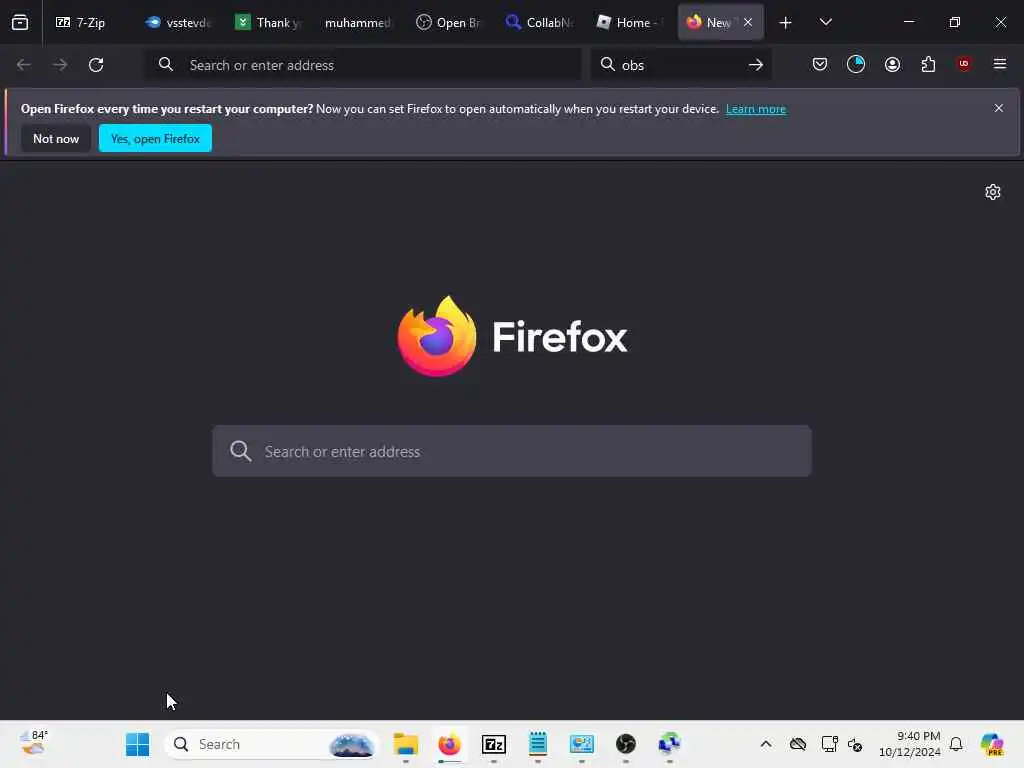The width and height of the screenshot is (1024, 768).
Task: Open Copilot preview icon on taskbar
Action: [x=992, y=744]
